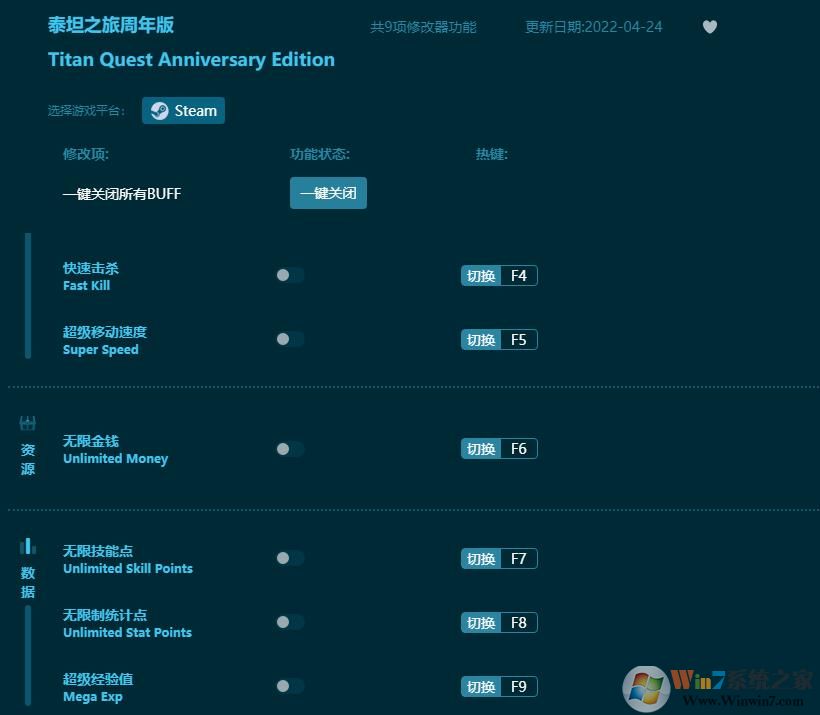
Task: Click the data bar-chart icon above 数据
Action: [28, 546]
